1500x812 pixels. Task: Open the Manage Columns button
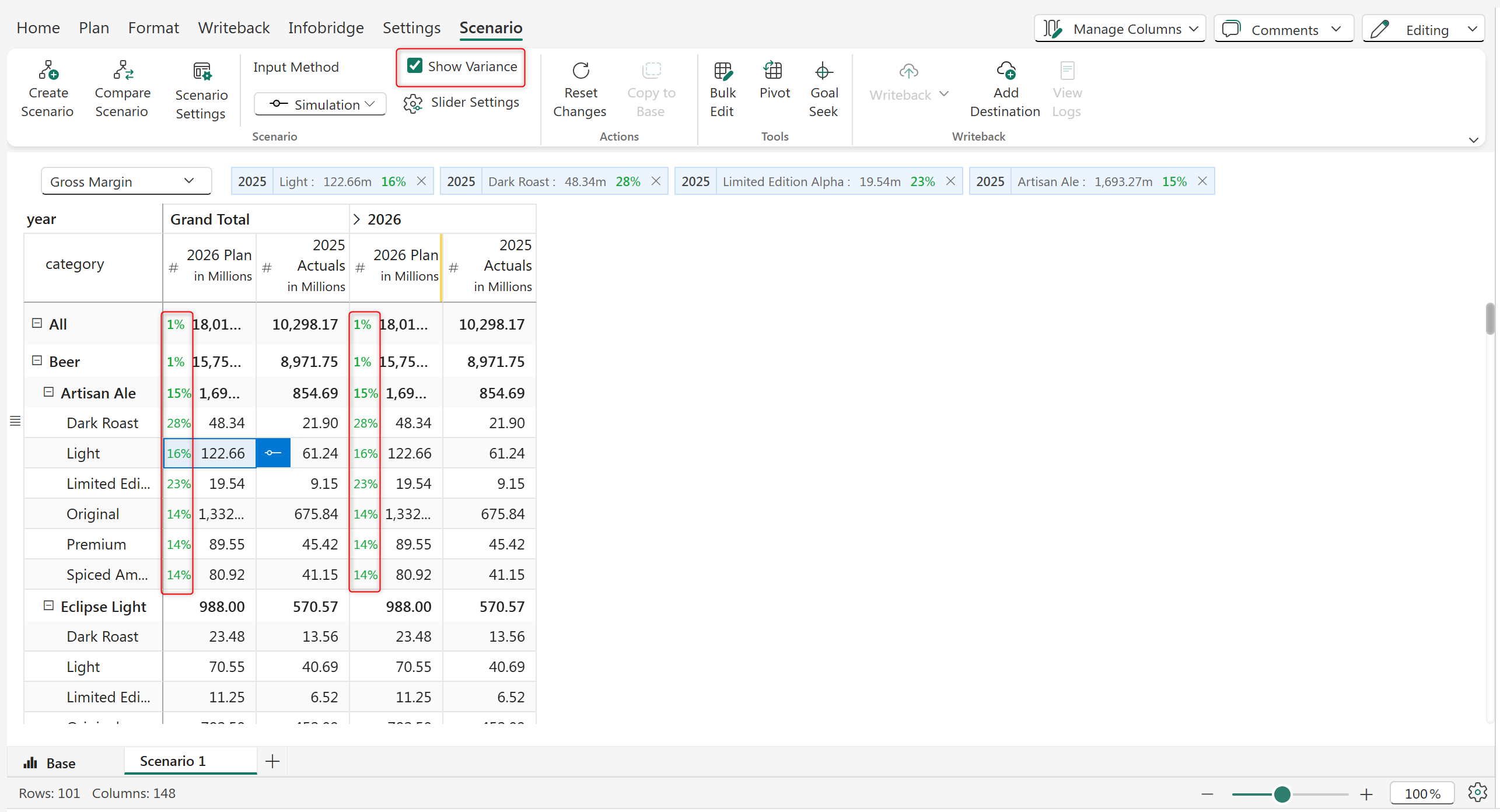(x=1119, y=29)
